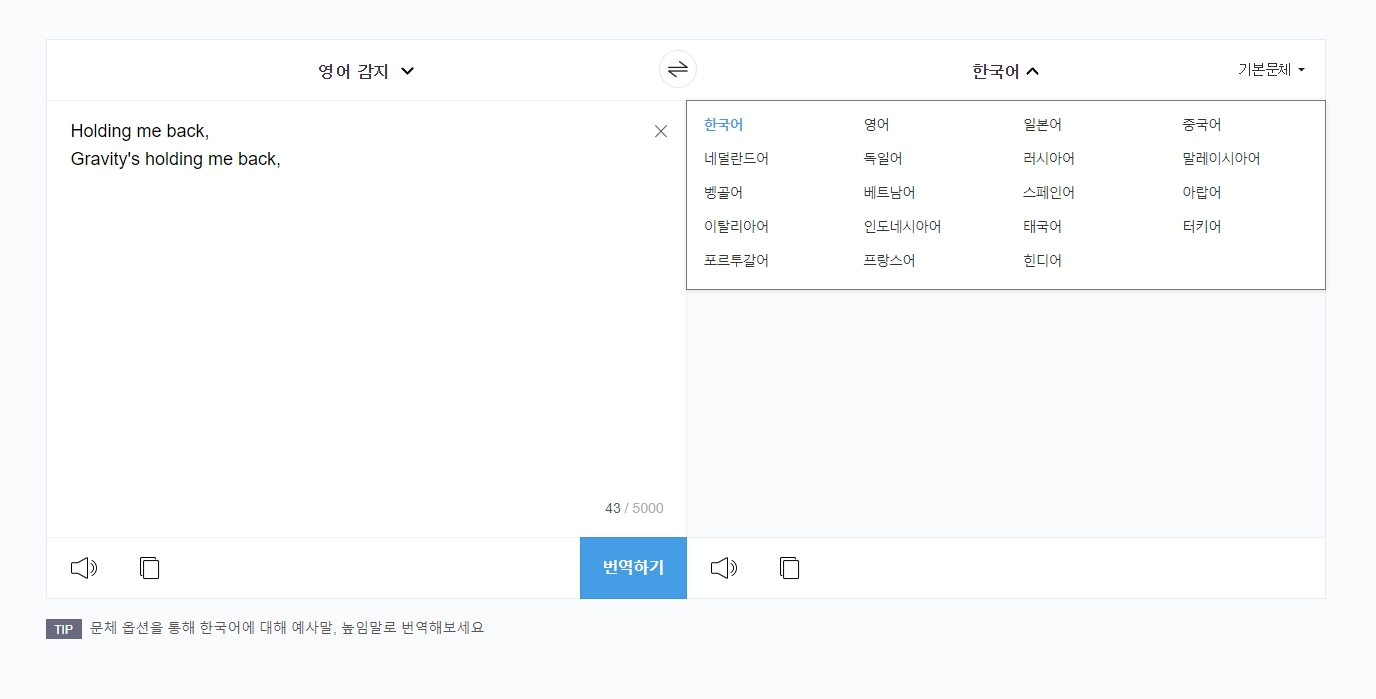Select 베트남어 from the list

pos(890,192)
